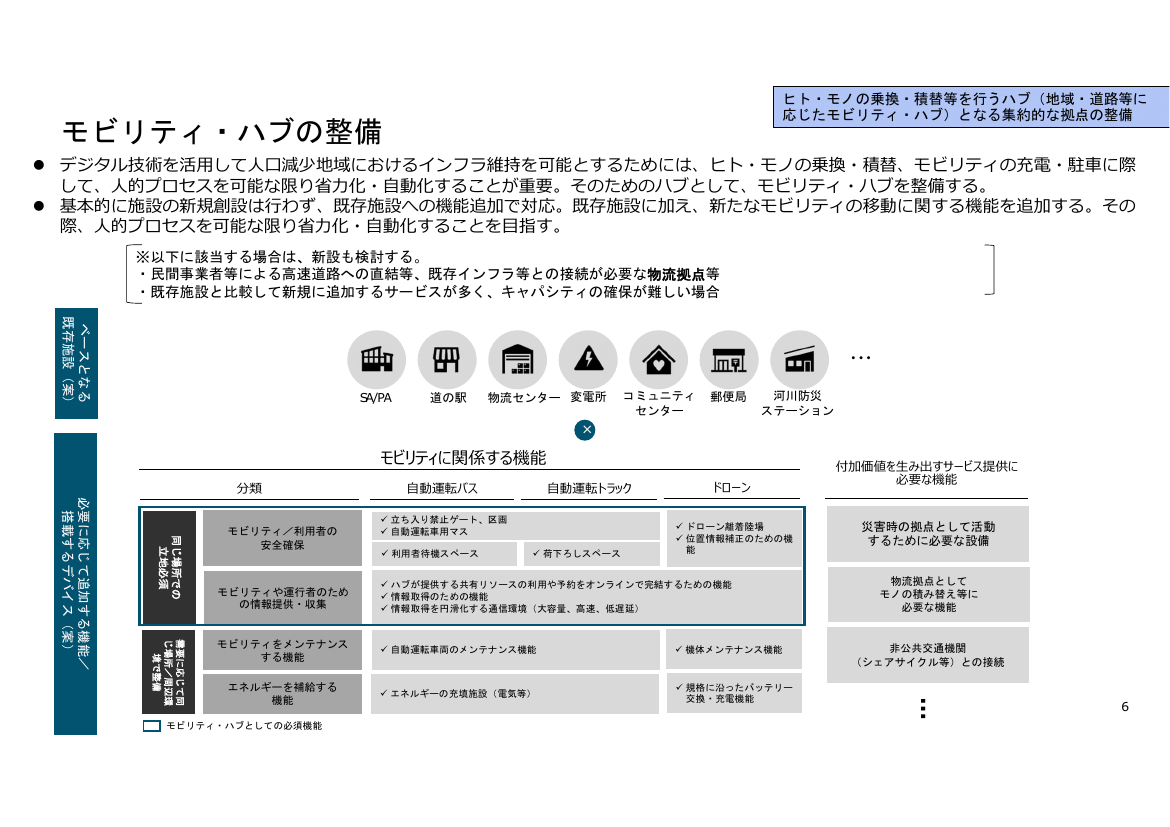This screenshot has width=1170, height=827.
Task: Select the ドローン離着陸場 cell
Action: (733, 538)
